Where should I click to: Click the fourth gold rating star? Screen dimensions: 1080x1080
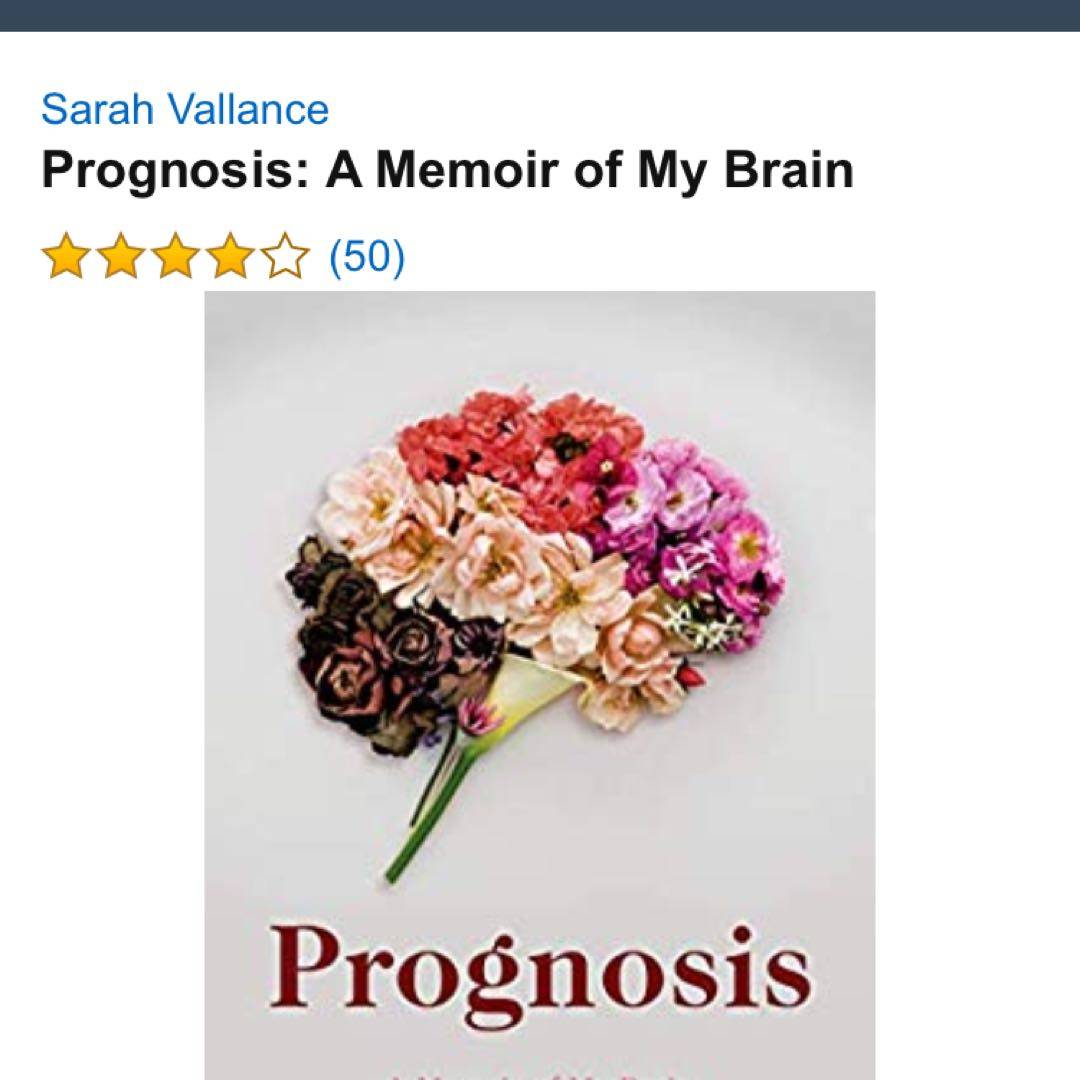[x=230, y=256]
